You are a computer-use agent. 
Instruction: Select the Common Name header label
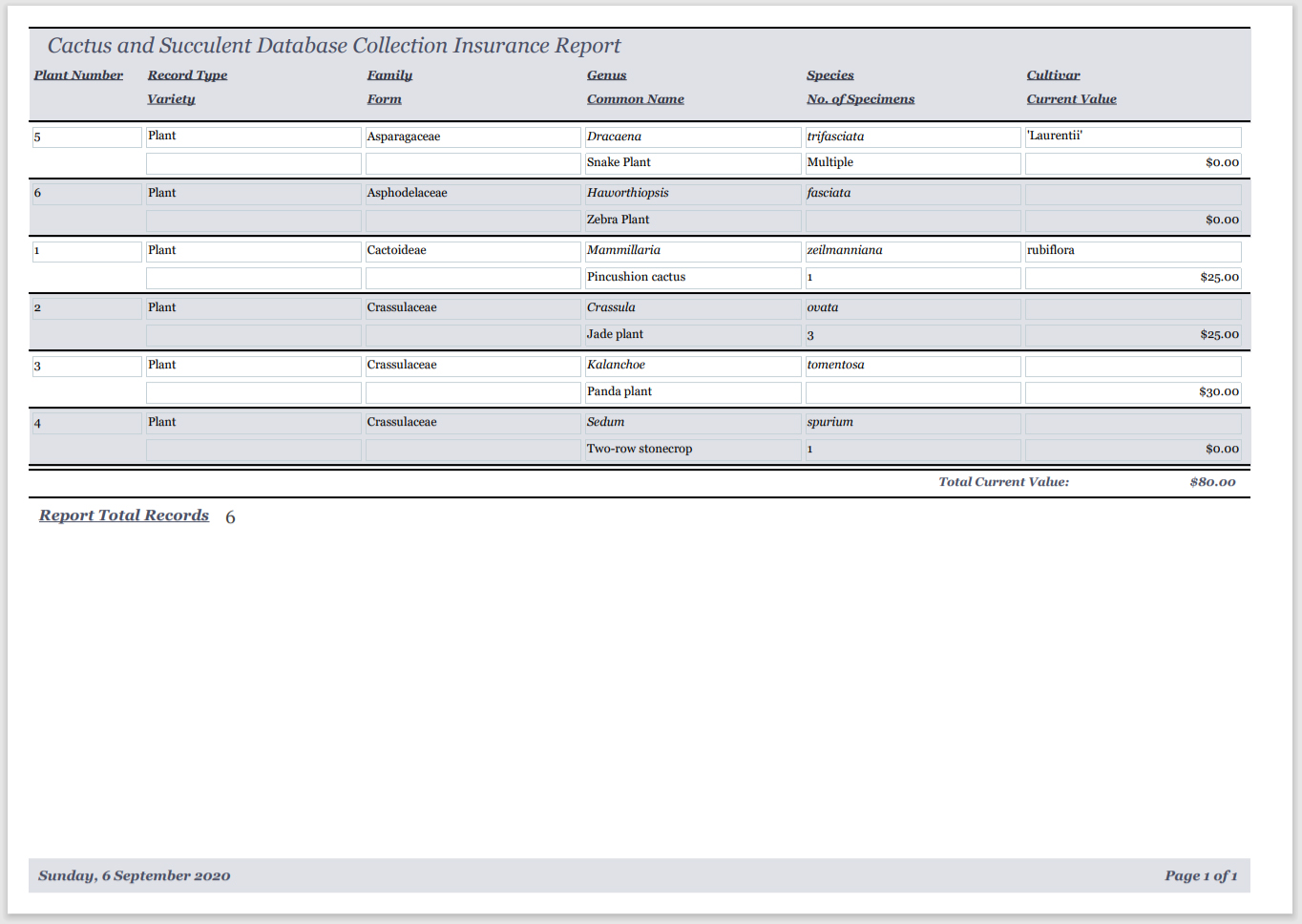635,99
